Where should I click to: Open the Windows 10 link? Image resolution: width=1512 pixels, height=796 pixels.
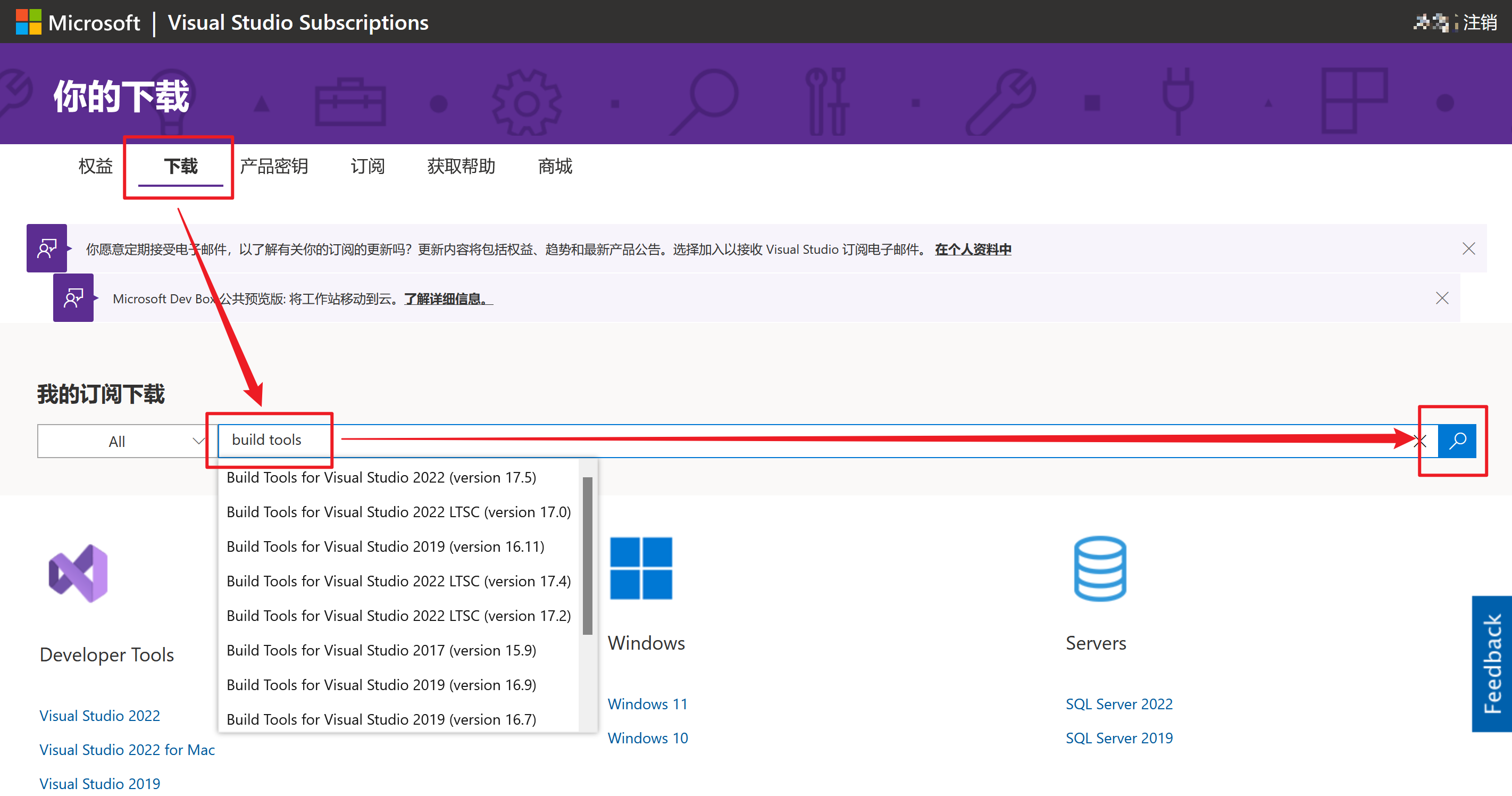648,738
